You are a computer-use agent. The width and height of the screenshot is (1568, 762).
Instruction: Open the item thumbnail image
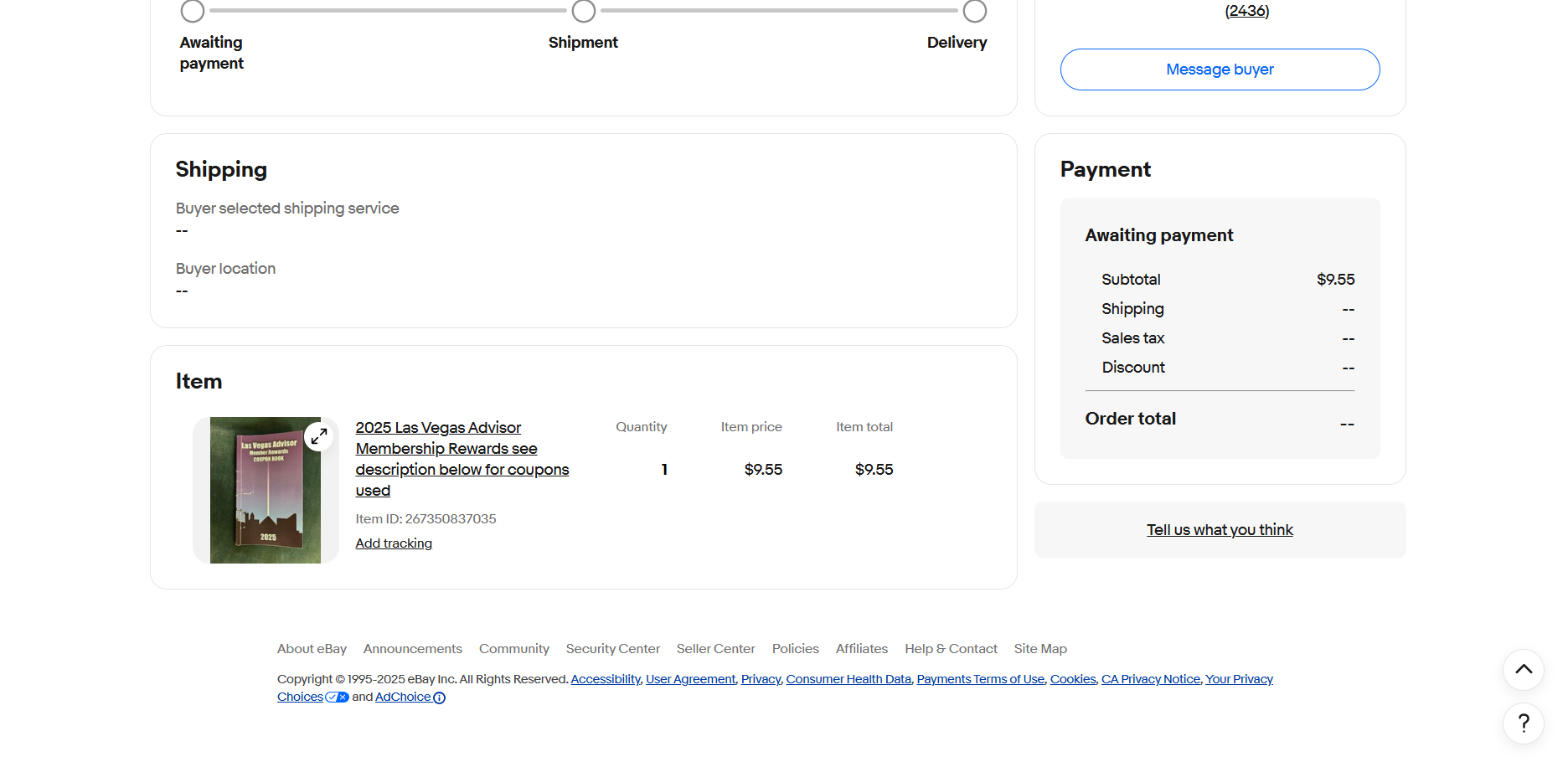[266, 490]
